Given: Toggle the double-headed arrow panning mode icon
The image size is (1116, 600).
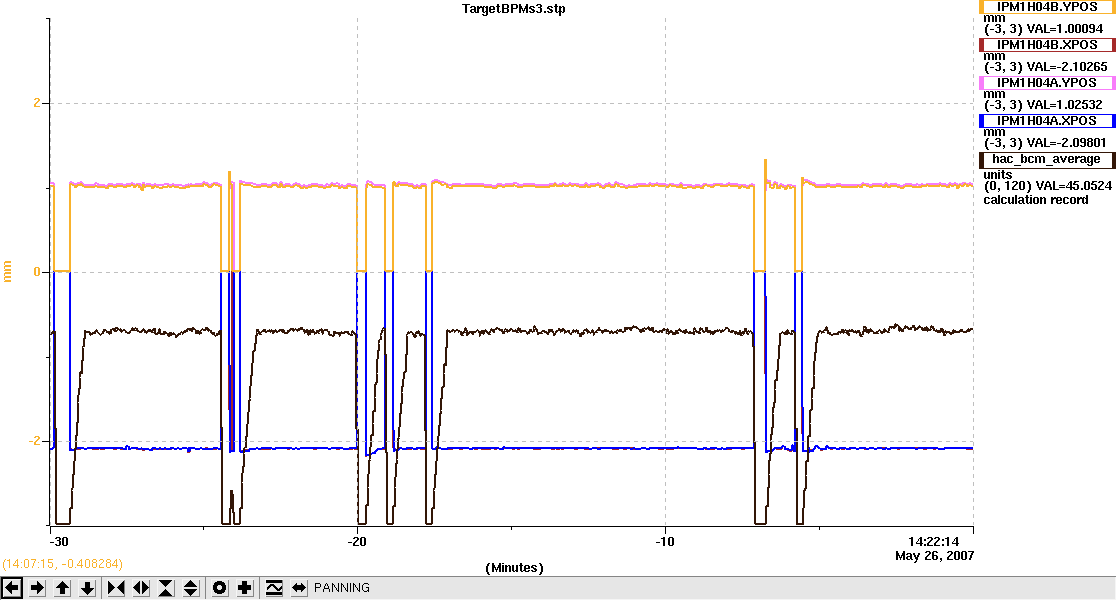Looking at the screenshot, I should (x=299, y=588).
